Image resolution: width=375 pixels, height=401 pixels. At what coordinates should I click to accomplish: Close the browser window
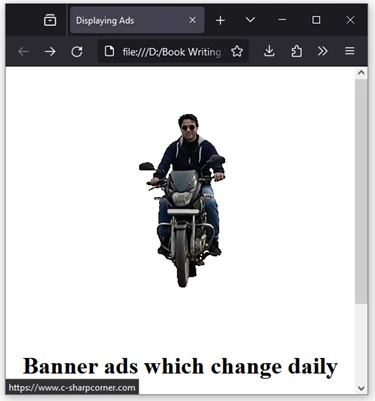point(350,20)
